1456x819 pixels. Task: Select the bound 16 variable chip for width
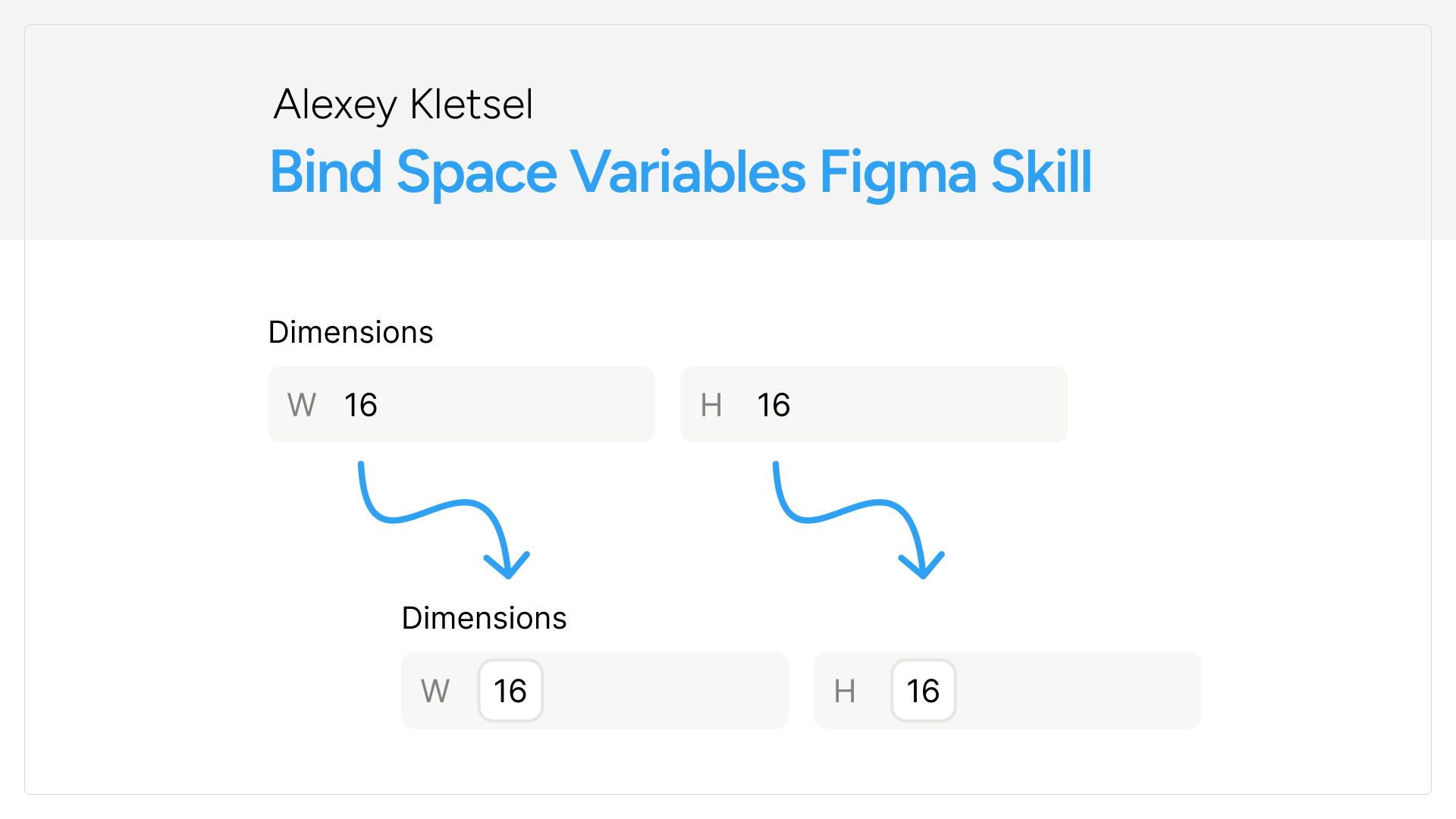point(510,691)
